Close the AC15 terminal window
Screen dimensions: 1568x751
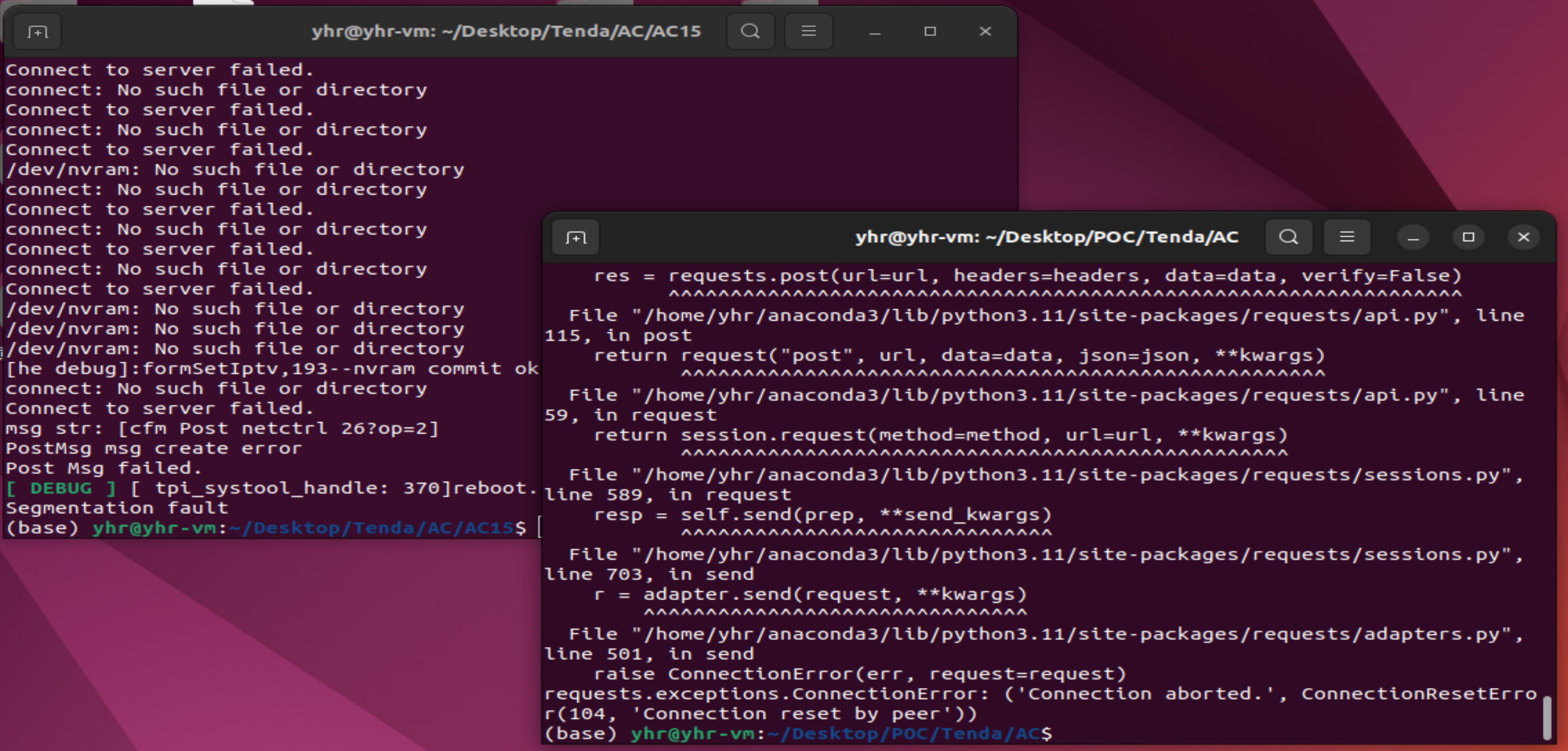985,31
